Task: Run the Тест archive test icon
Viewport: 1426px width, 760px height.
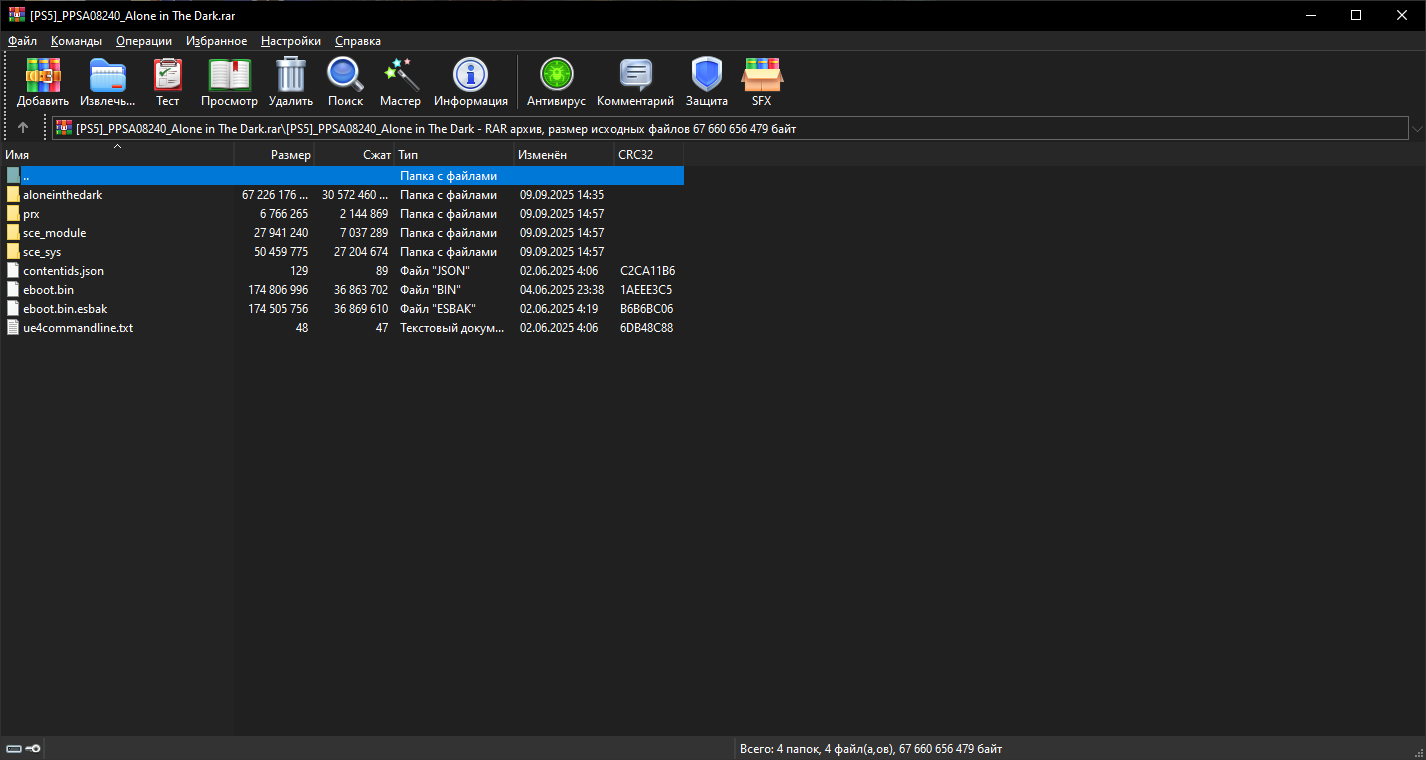Action: [168, 74]
